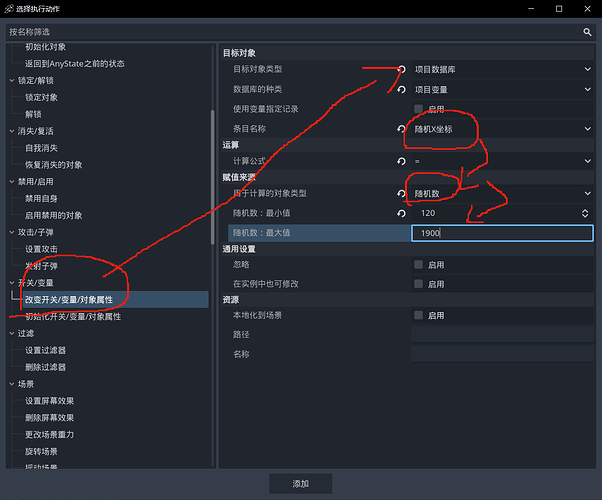Toggle the 忽略 enable checkbox

click(x=419, y=265)
